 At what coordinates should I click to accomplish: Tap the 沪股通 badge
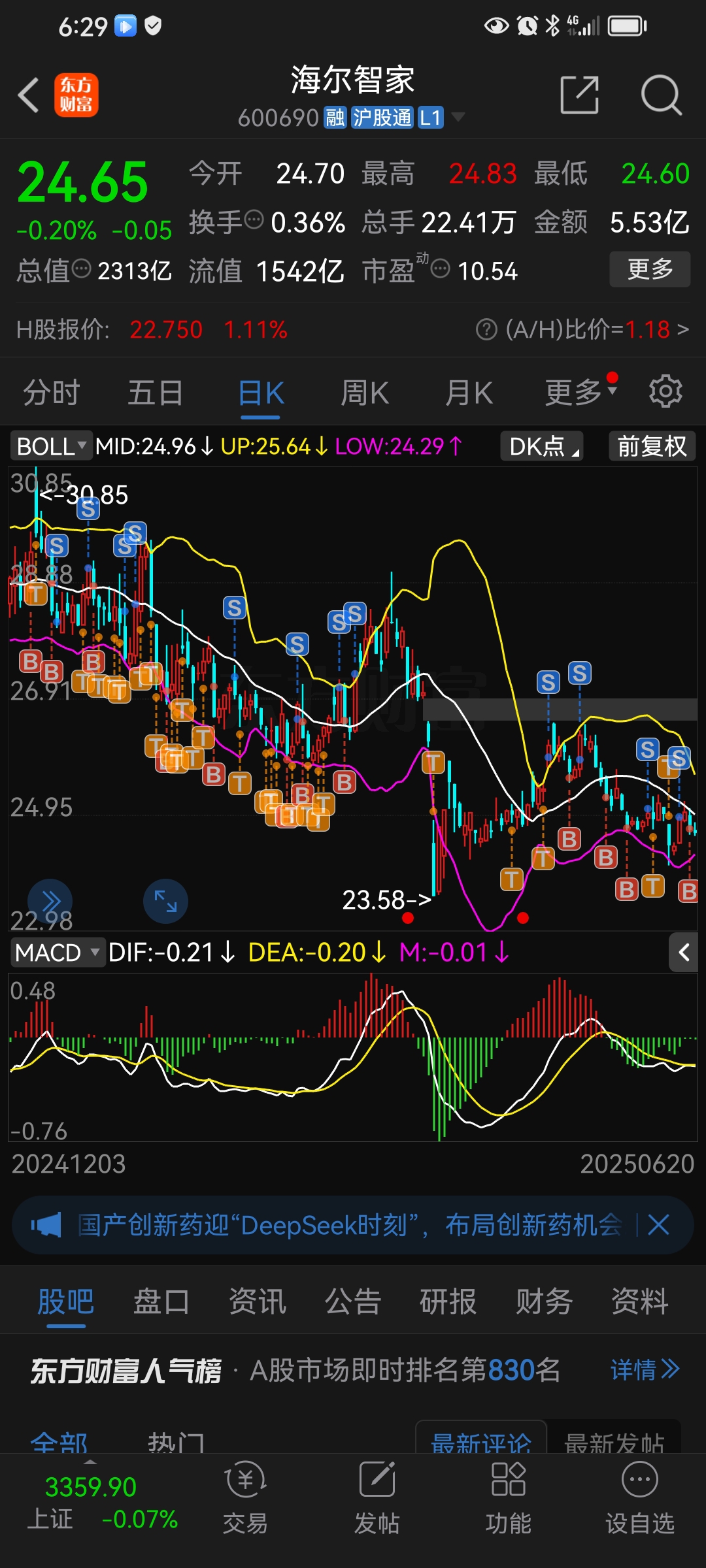(x=382, y=118)
